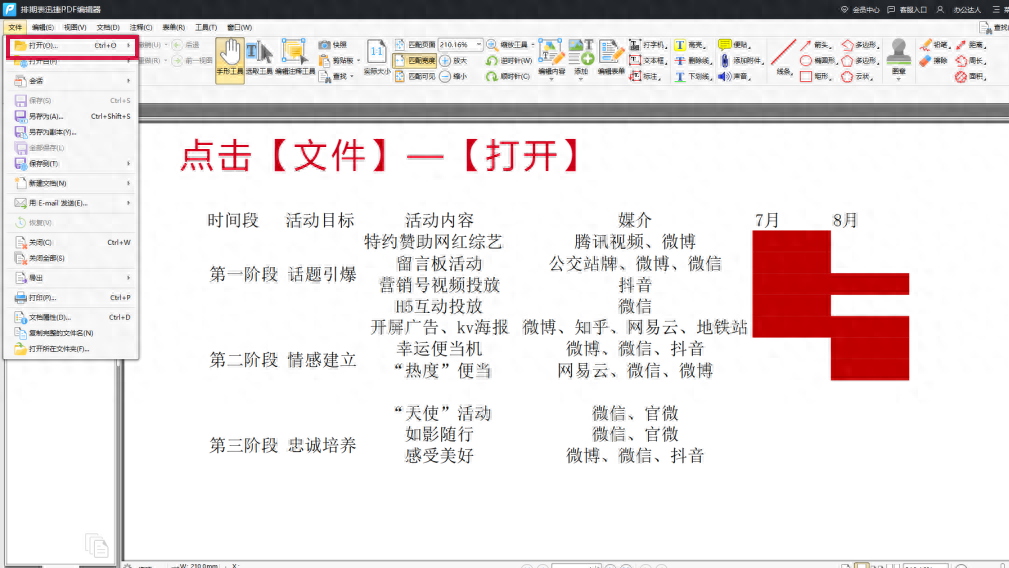Open the Comments (注释) menu
Screen dimensions: 1009x568
(140, 28)
